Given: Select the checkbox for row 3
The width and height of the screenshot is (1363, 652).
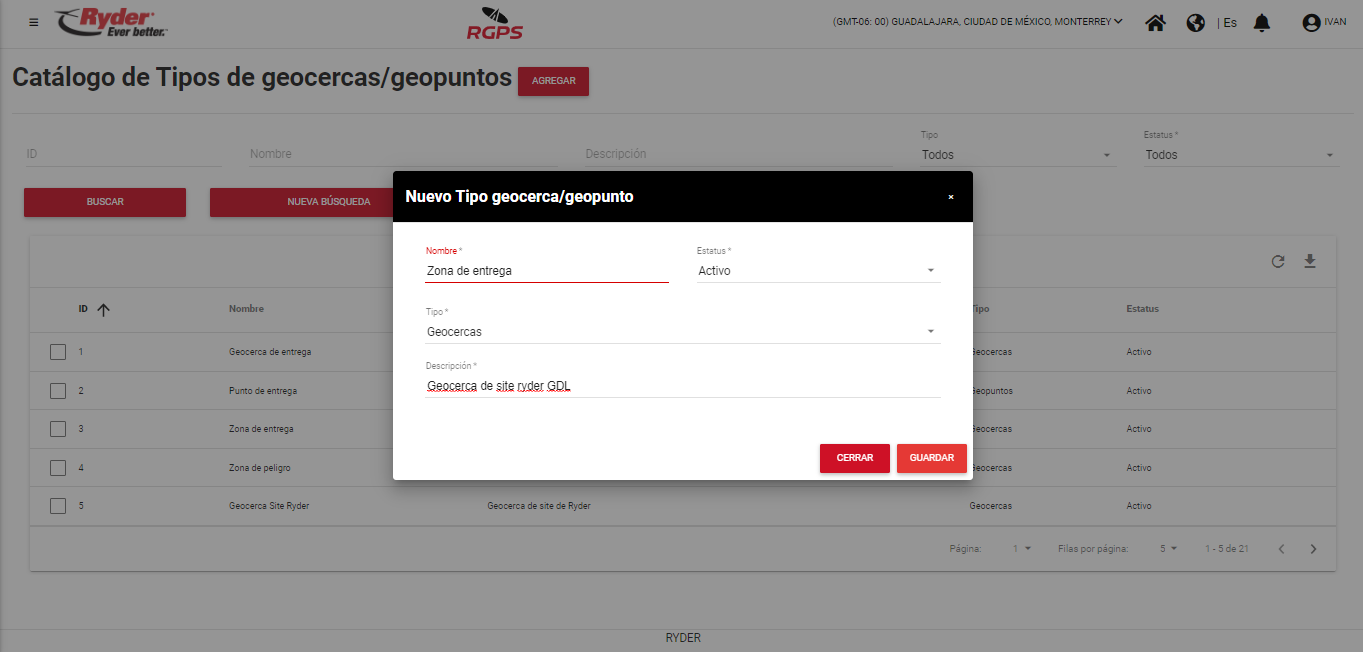Looking at the screenshot, I should coord(58,429).
